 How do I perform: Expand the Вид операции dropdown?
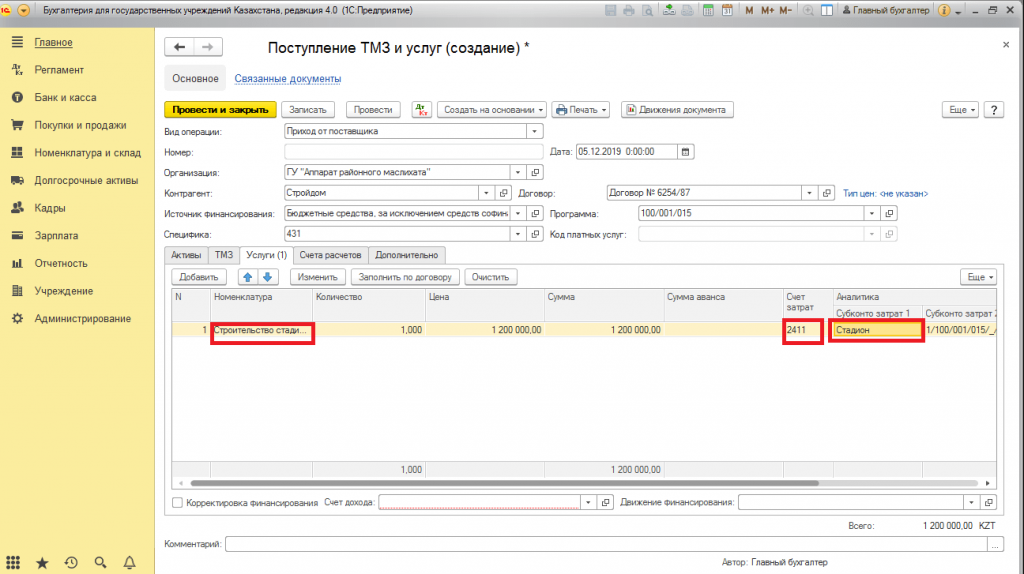tap(535, 131)
